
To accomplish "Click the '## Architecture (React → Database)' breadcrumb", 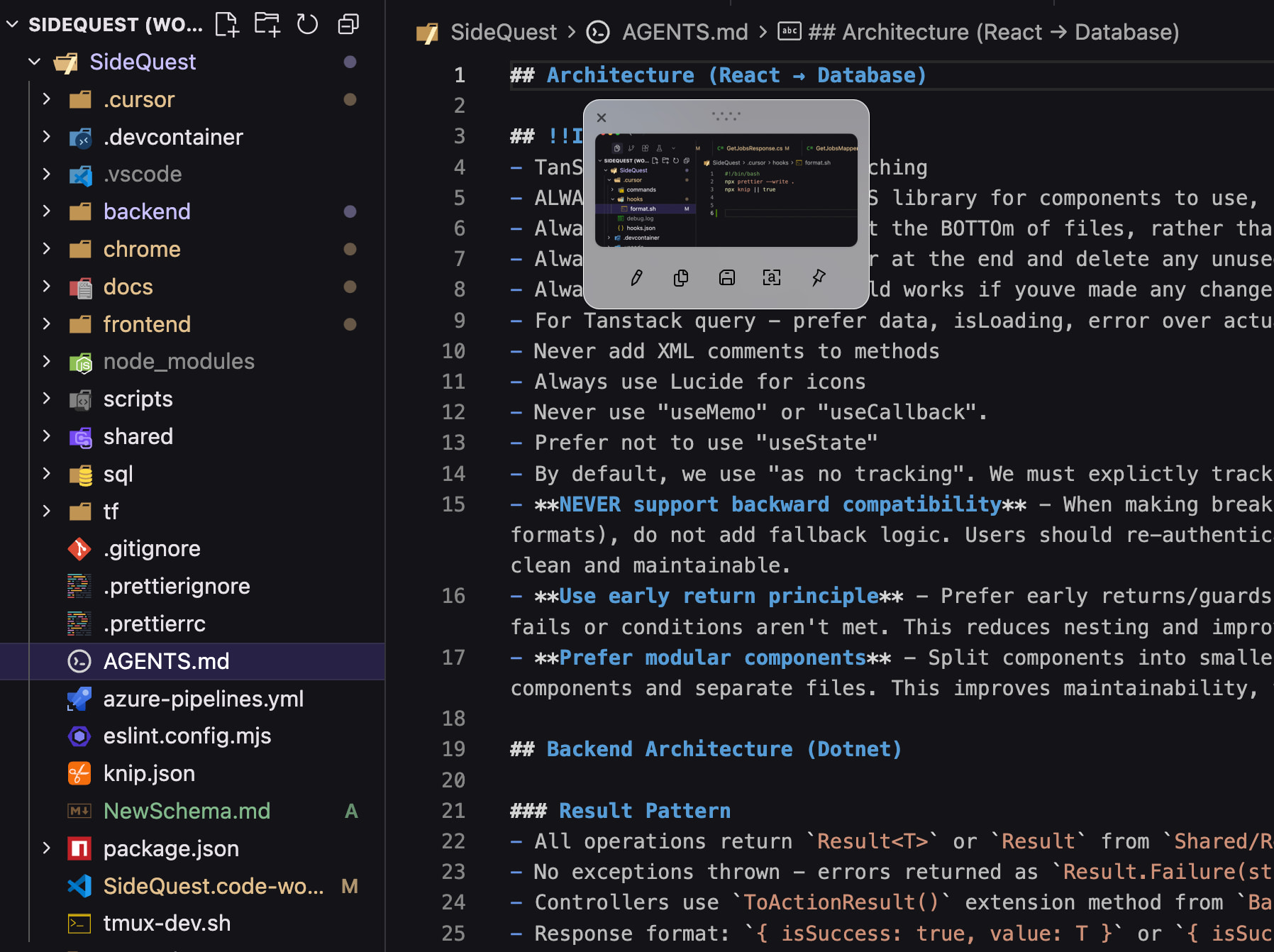I will [993, 32].
